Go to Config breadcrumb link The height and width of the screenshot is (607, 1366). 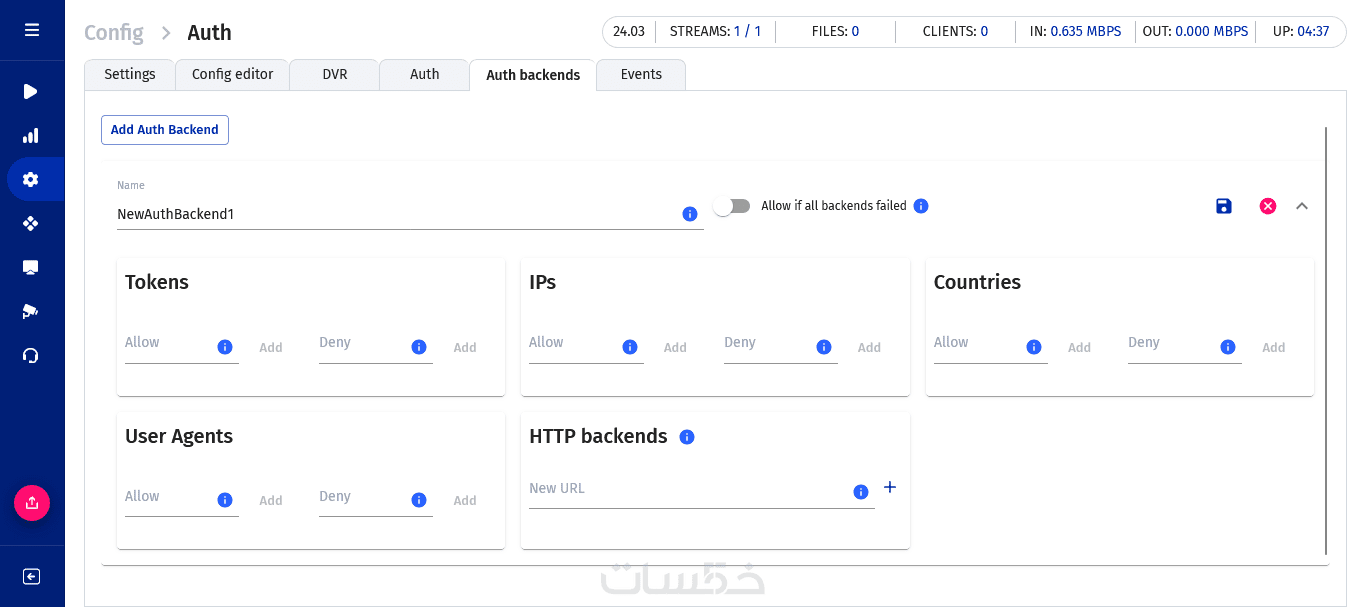[x=114, y=32]
